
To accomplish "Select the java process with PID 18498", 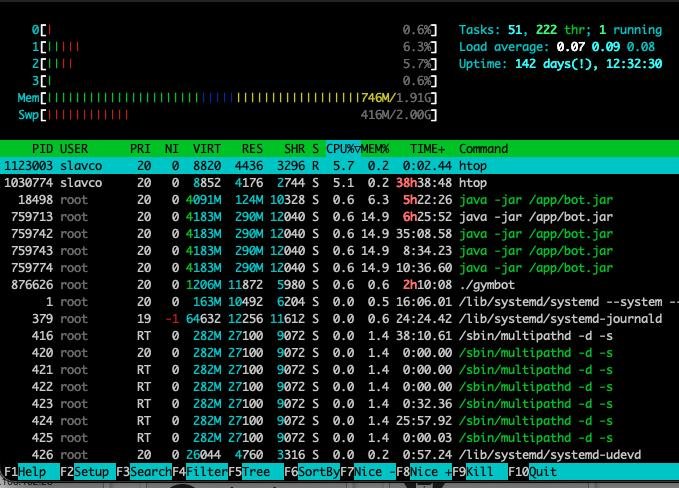I will point(340,199).
